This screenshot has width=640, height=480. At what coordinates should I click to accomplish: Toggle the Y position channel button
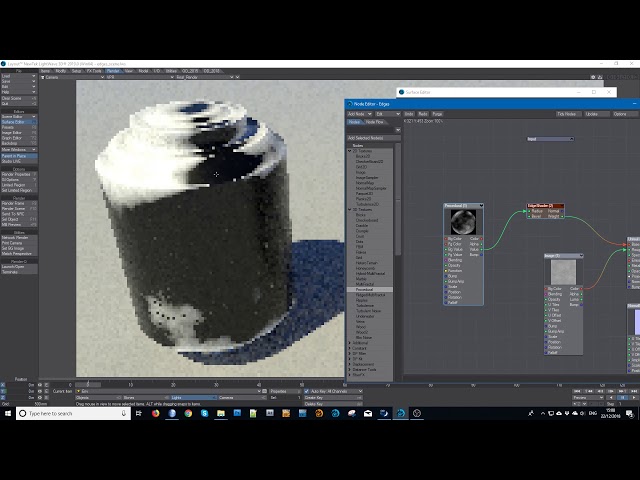coord(3,391)
